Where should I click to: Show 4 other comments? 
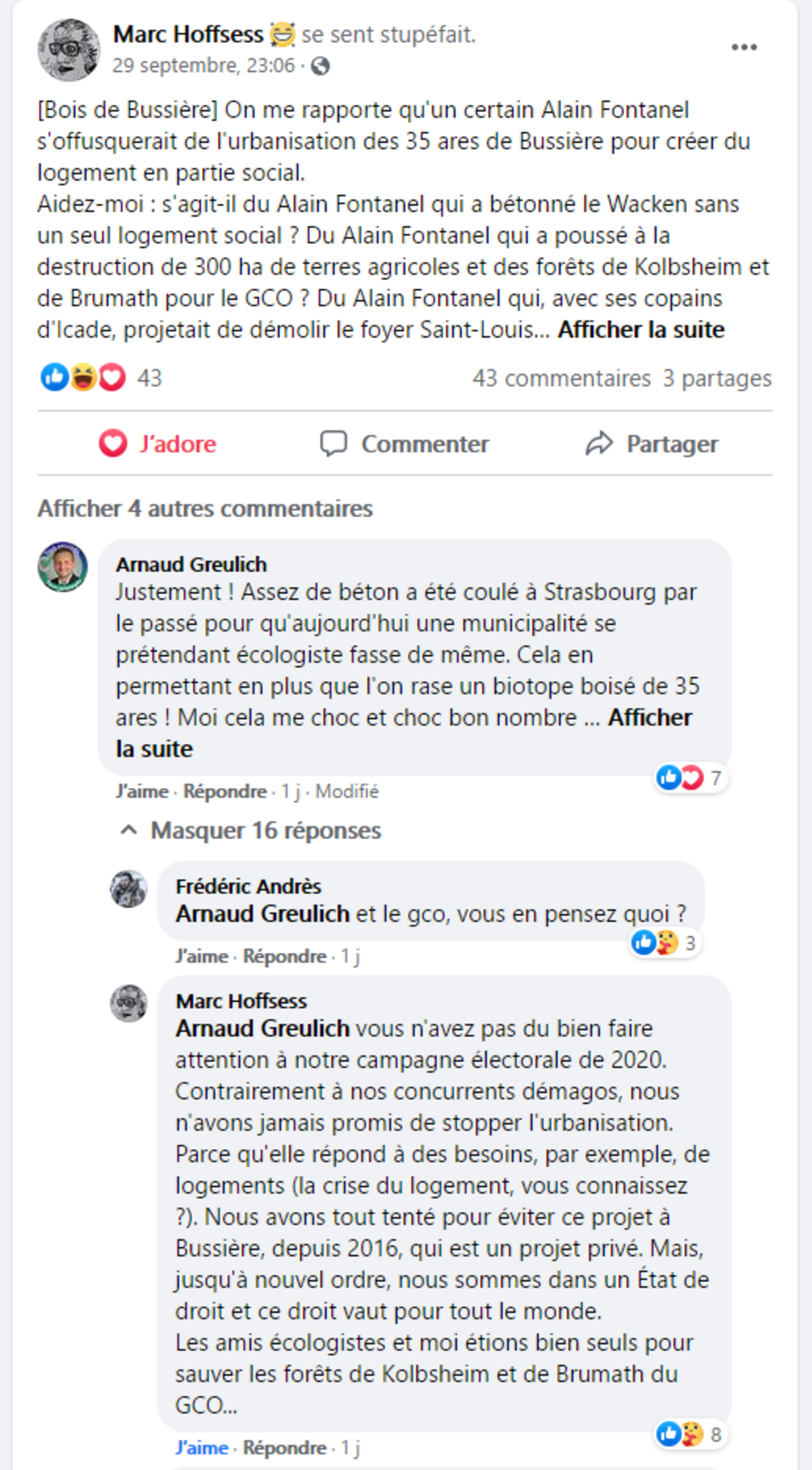click(x=205, y=509)
